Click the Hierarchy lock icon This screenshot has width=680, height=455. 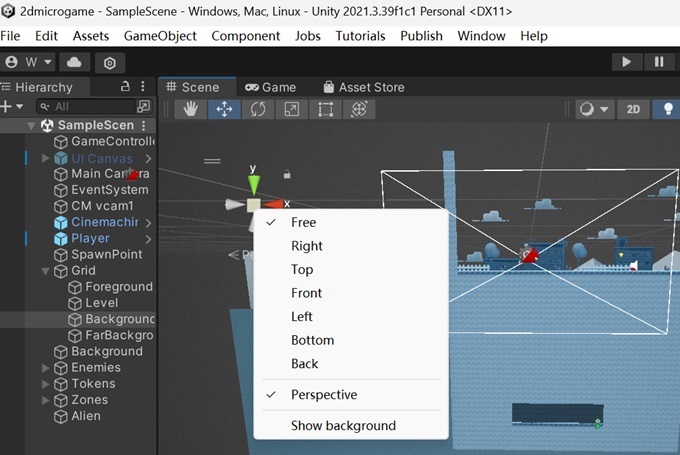125,86
